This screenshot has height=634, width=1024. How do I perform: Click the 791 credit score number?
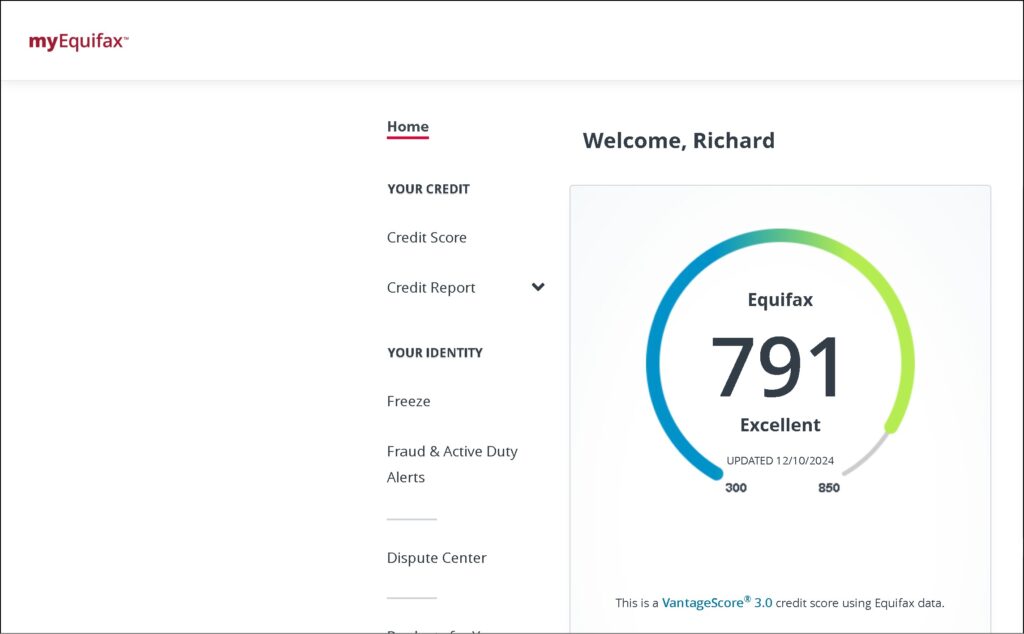point(778,367)
